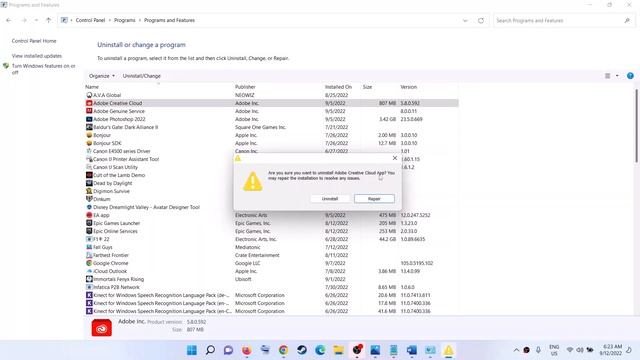This screenshot has height=360, width=640.
Task: Open the ENG US language switcher
Action: coord(554,350)
